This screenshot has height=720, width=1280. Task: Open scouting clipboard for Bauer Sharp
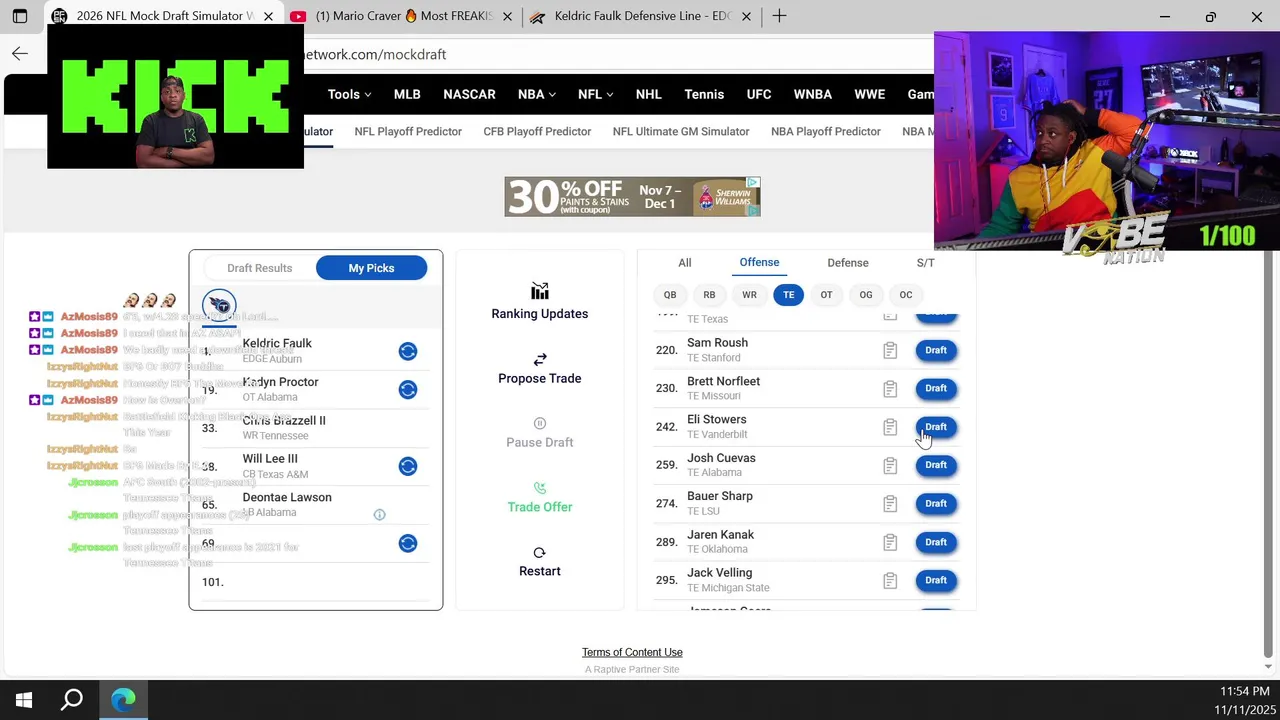coord(890,504)
